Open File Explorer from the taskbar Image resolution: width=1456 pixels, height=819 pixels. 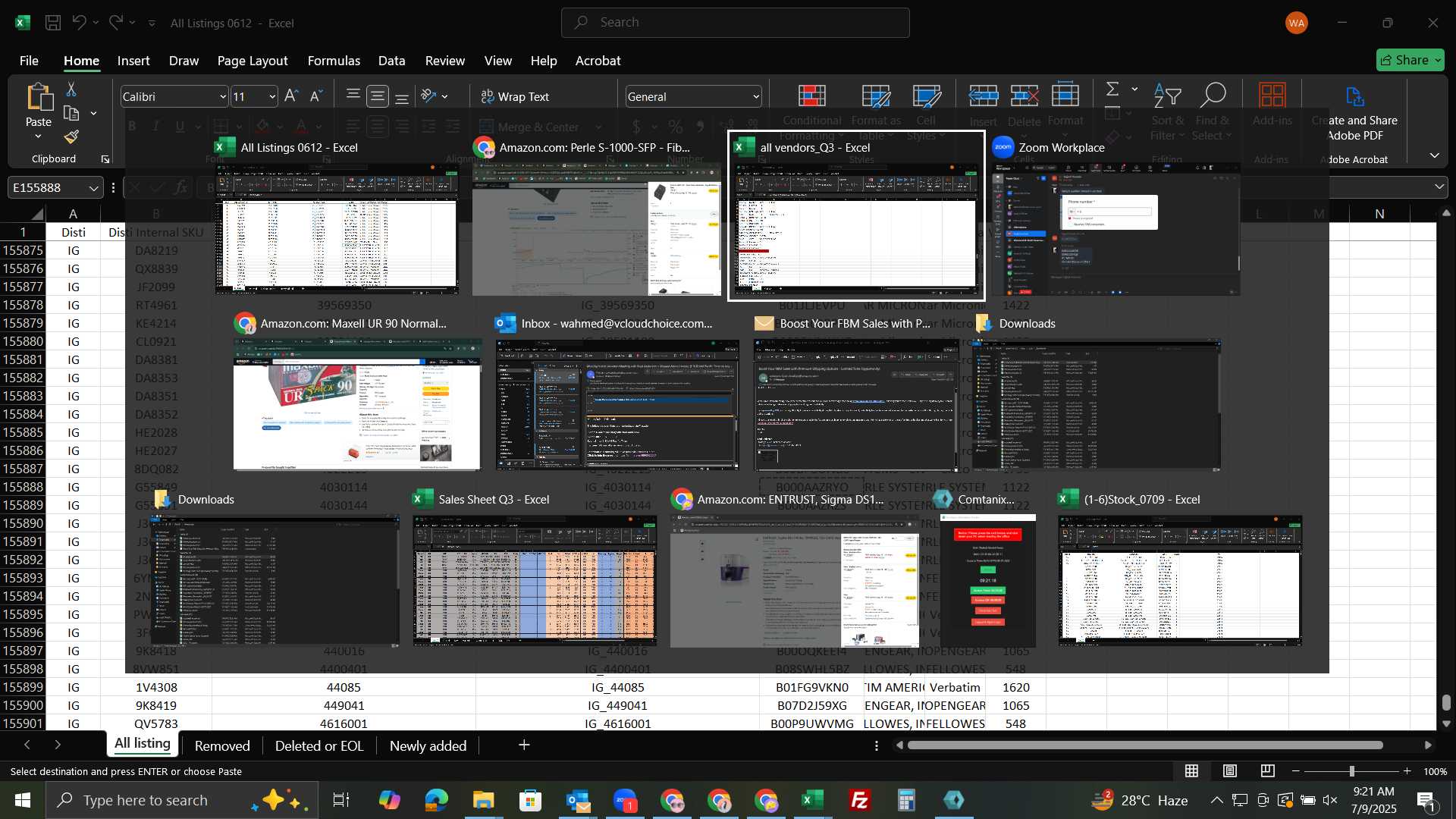pos(484,800)
